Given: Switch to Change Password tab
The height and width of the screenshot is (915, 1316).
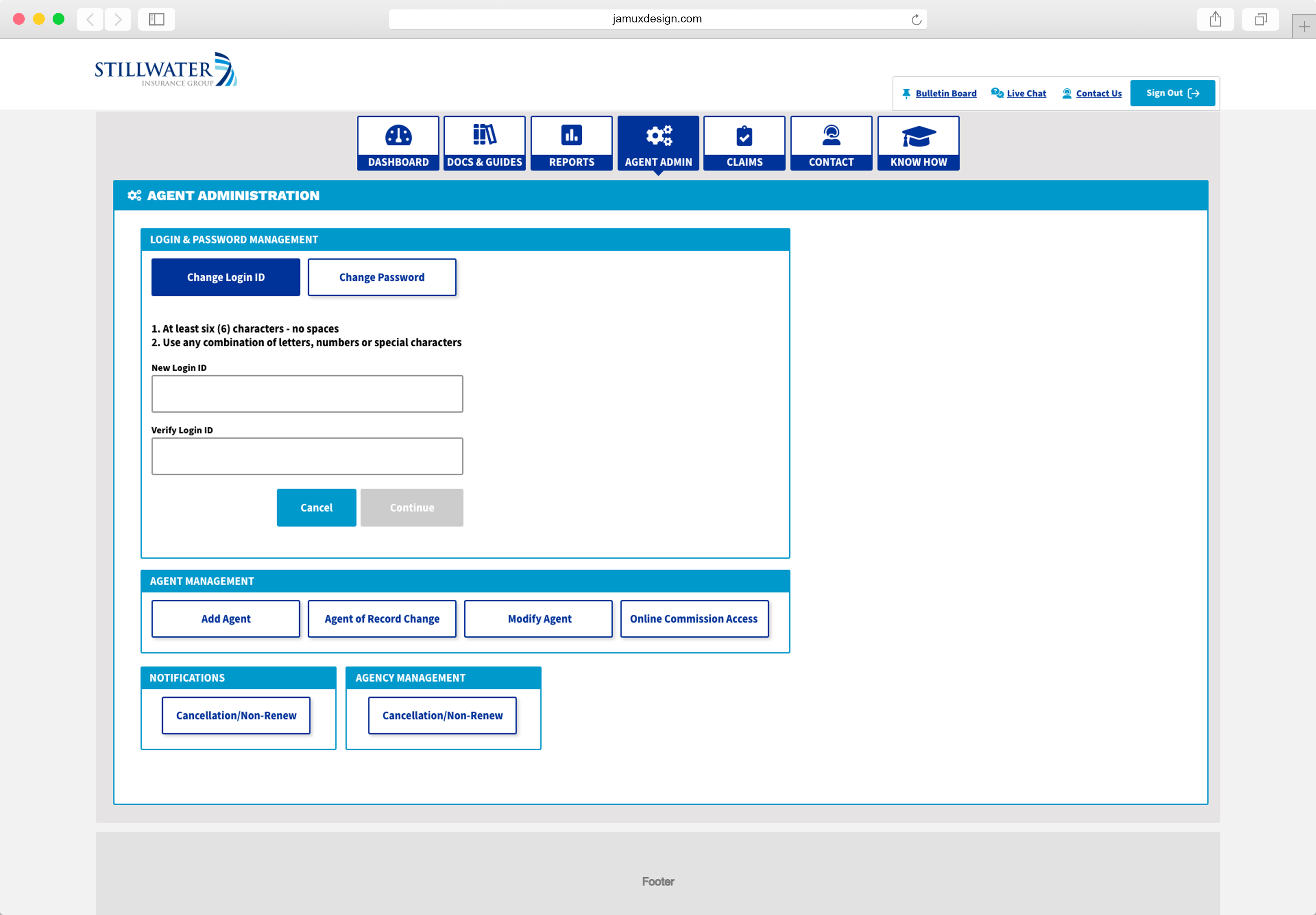Looking at the screenshot, I should pyautogui.click(x=382, y=277).
